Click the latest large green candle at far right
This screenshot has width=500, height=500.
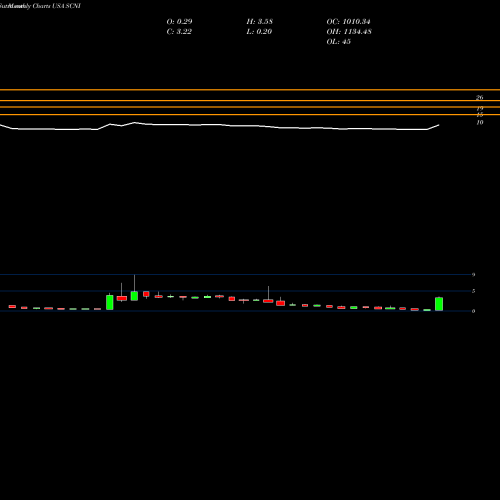click(439, 304)
